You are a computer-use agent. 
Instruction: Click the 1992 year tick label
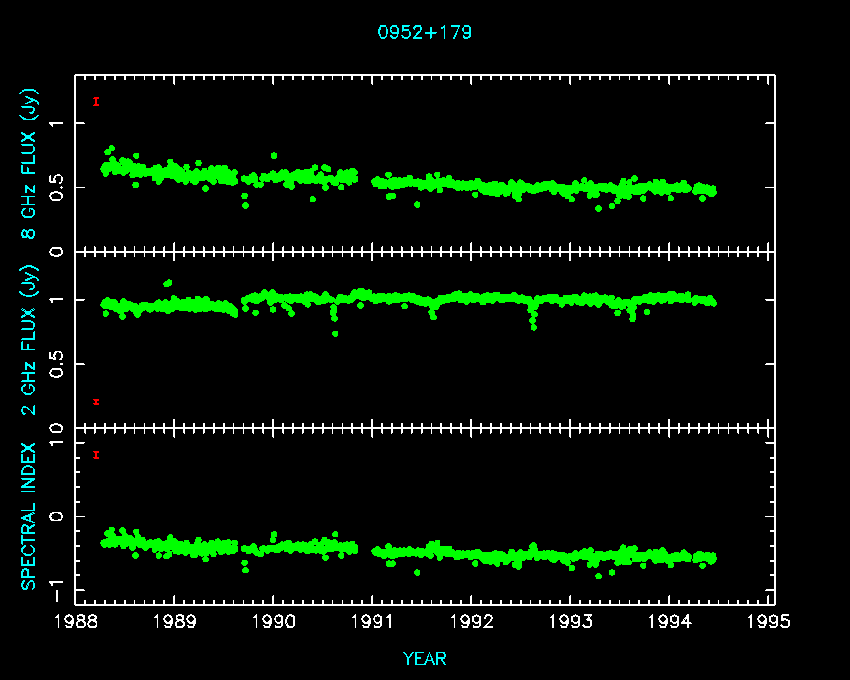[472, 622]
